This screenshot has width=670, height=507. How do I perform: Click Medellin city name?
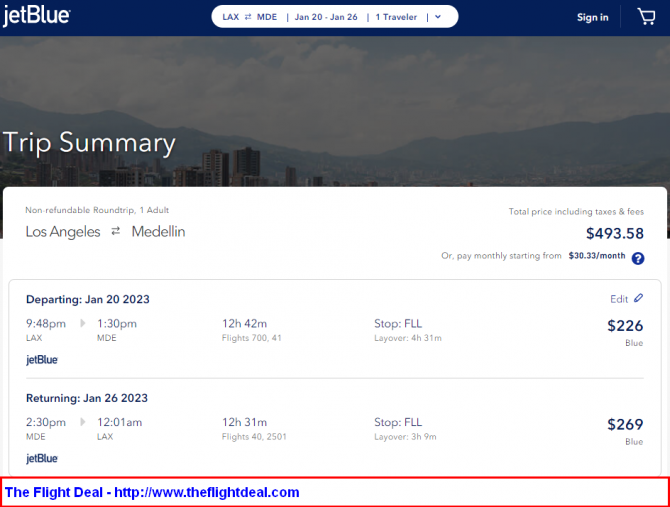point(159,232)
